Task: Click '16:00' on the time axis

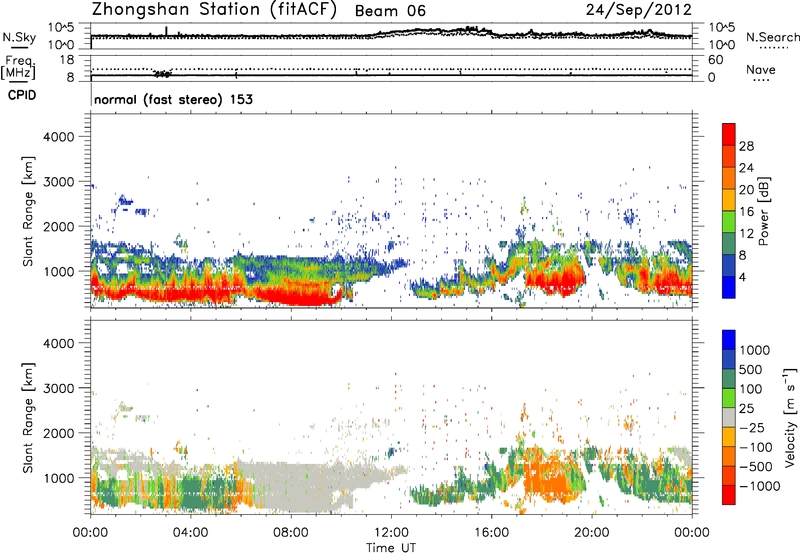Action: [491, 533]
